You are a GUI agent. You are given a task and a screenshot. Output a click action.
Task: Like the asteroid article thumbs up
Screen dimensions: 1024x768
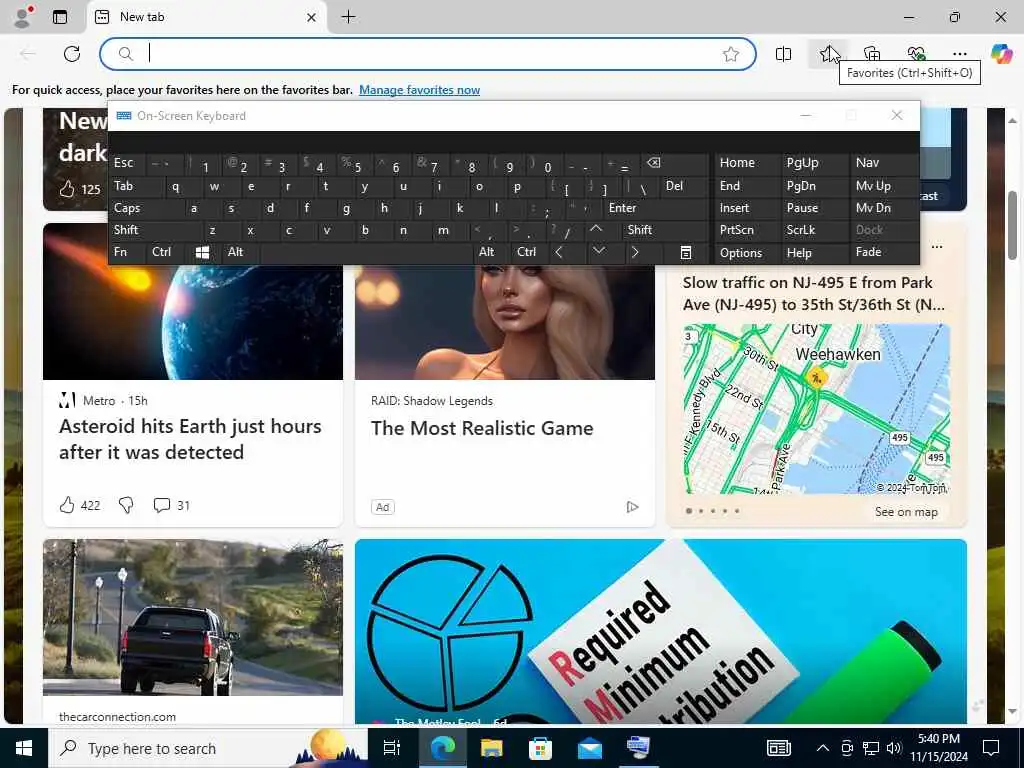click(67, 505)
